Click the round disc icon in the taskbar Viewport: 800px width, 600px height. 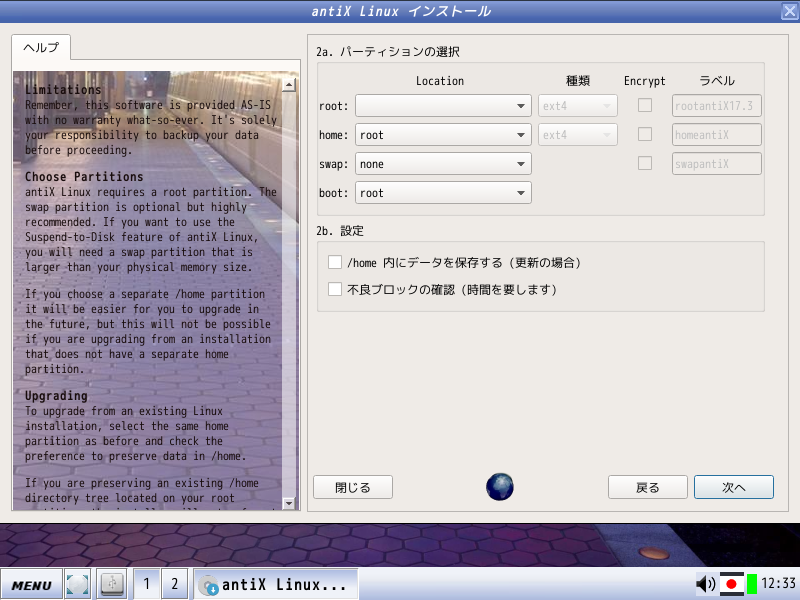click(x=78, y=585)
